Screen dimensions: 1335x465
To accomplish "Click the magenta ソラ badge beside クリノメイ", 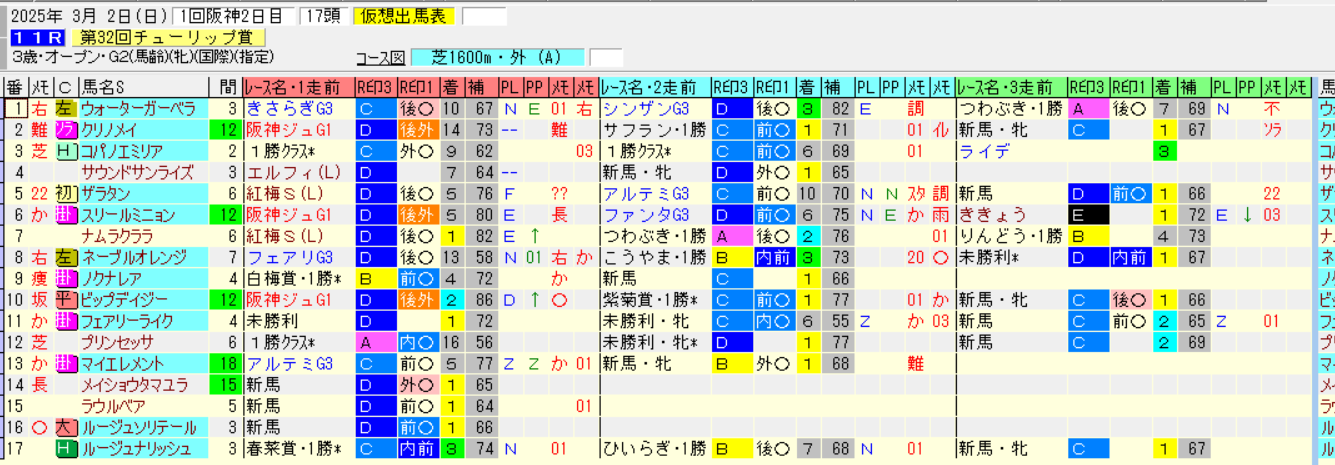I will (65, 130).
